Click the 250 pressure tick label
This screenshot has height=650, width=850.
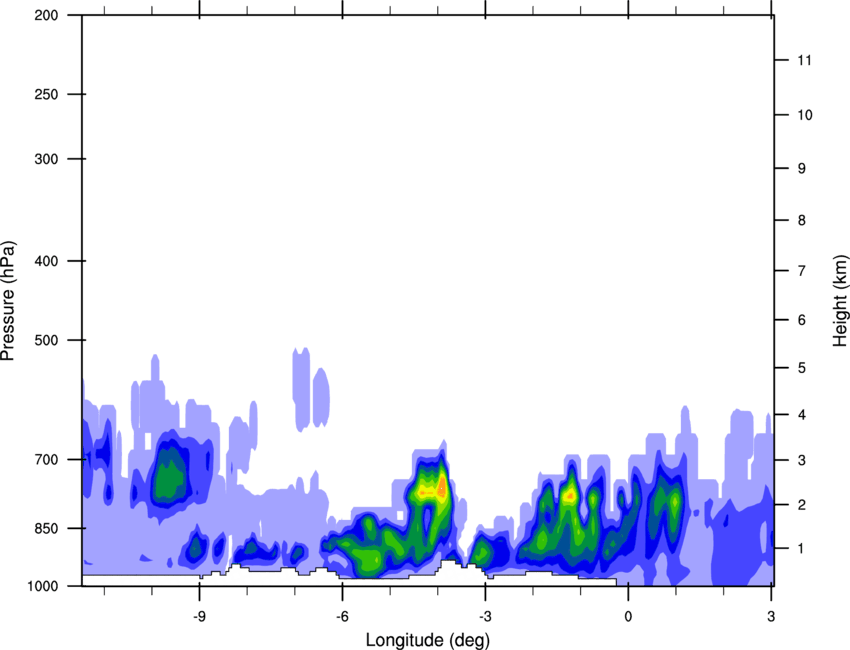[47, 94]
